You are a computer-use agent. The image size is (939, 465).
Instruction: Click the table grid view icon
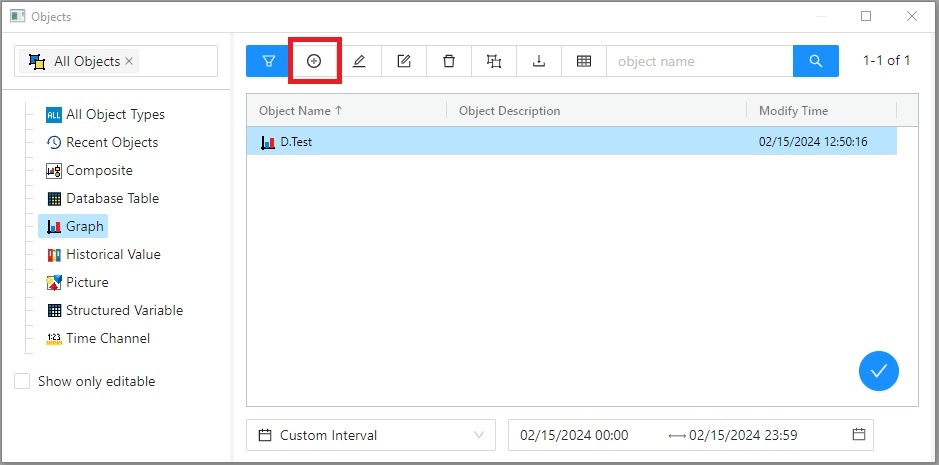[x=584, y=61]
